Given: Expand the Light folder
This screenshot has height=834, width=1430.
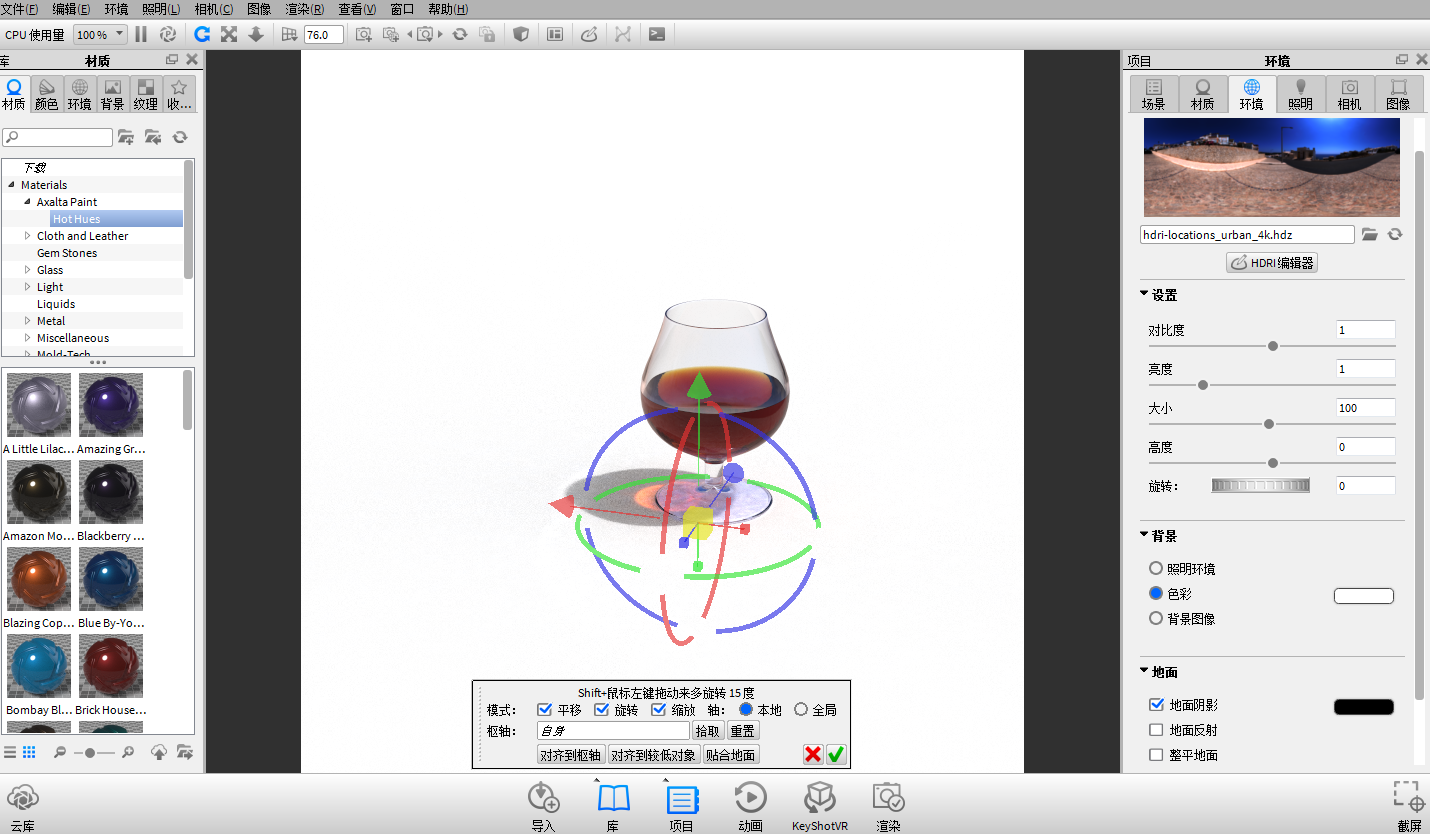Looking at the screenshot, I should 28,287.
